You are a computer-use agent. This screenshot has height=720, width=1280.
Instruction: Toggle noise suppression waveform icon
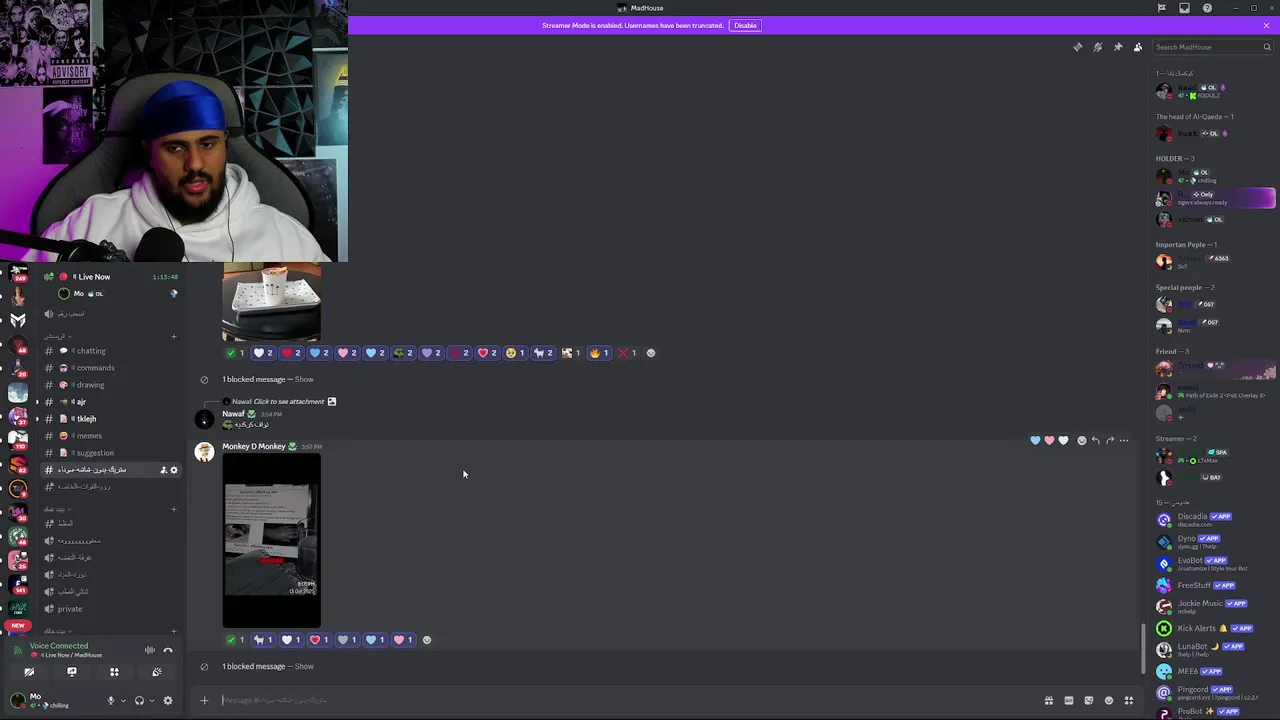tap(149, 650)
